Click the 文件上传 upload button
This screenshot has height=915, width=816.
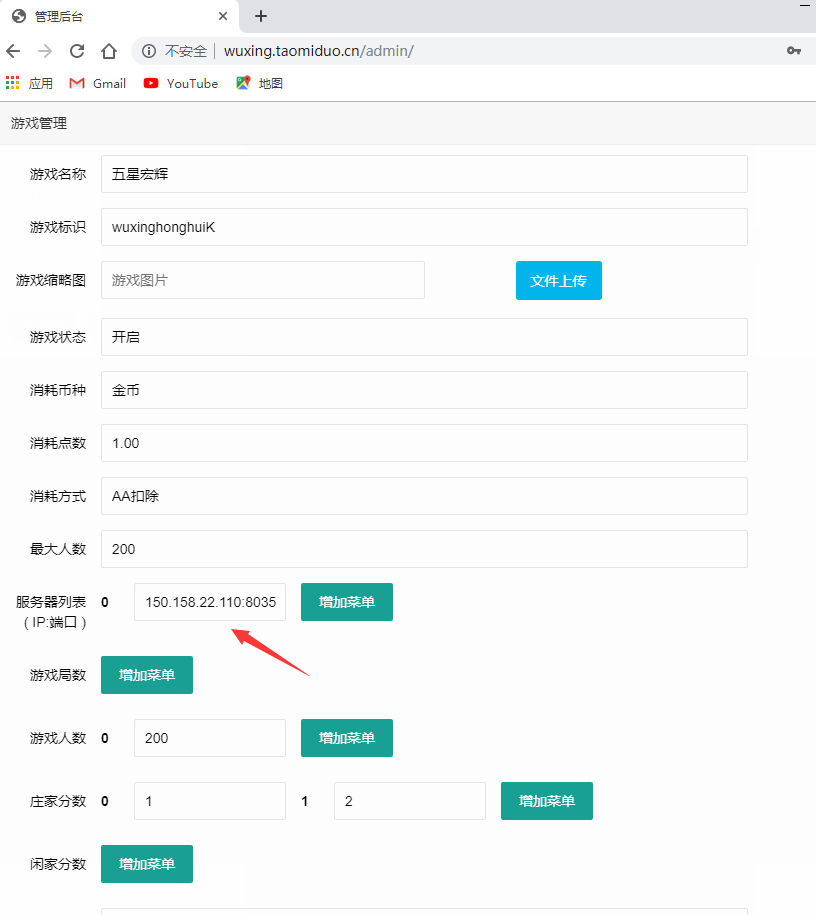click(x=558, y=280)
